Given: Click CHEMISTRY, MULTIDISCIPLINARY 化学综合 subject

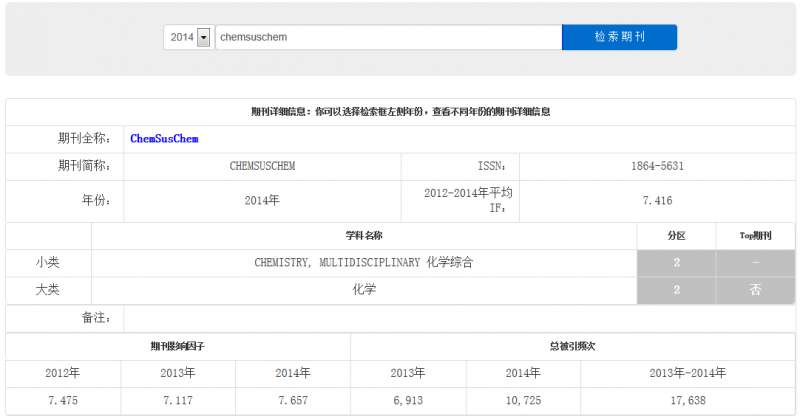Looking at the screenshot, I should 364,263.
